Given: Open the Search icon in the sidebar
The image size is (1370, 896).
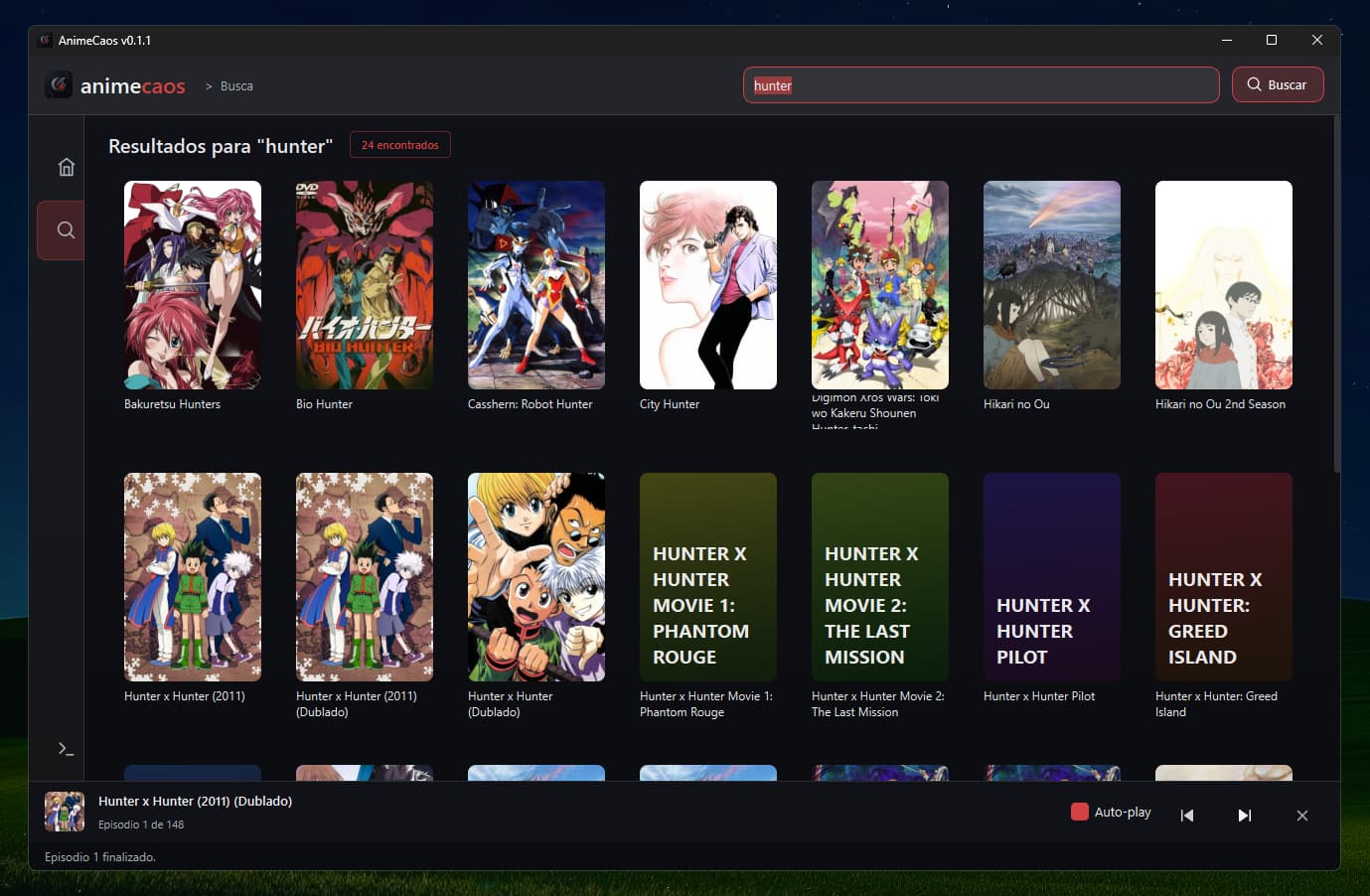Looking at the screenshot, I should coord(64,229).
